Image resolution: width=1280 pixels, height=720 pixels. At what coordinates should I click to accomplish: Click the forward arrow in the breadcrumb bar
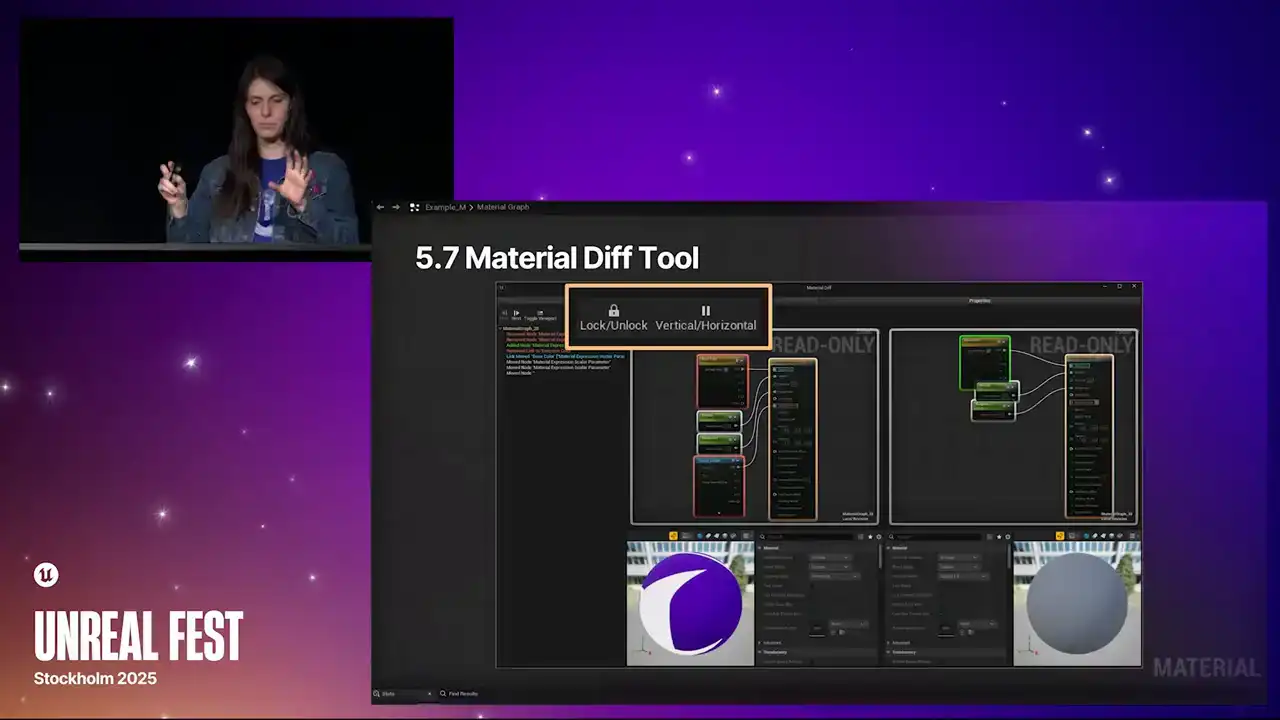[x=396, y=207]
